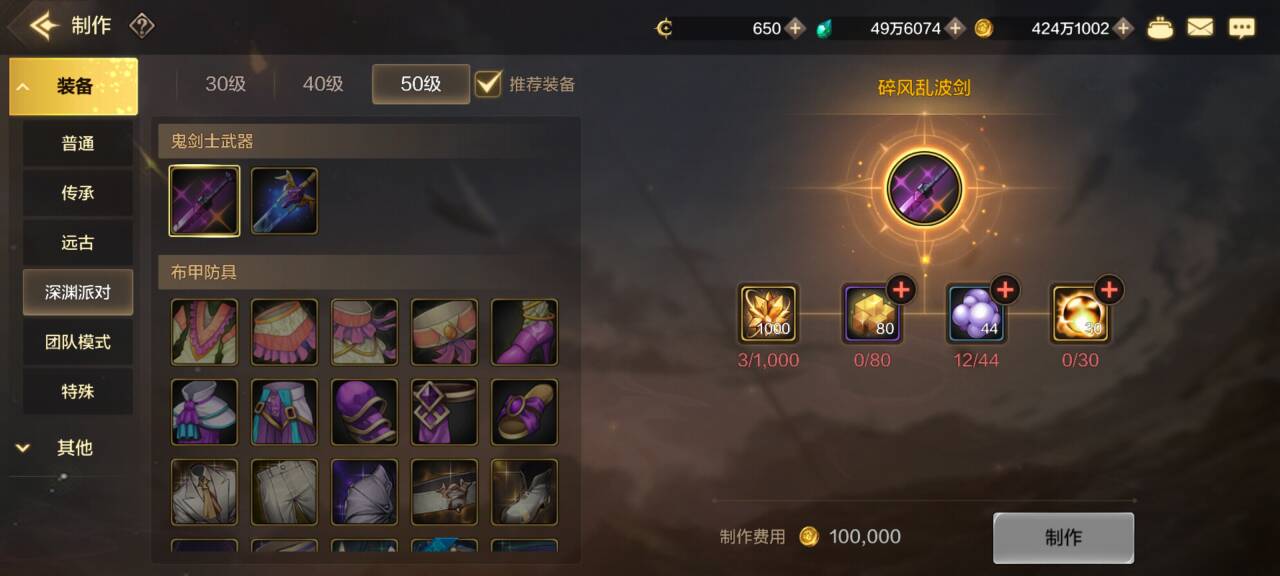The width and height of the screenshot is (1280, 576).
Task: Toggle the 推荐装备 checkbox
Action: tap(488, 83)
